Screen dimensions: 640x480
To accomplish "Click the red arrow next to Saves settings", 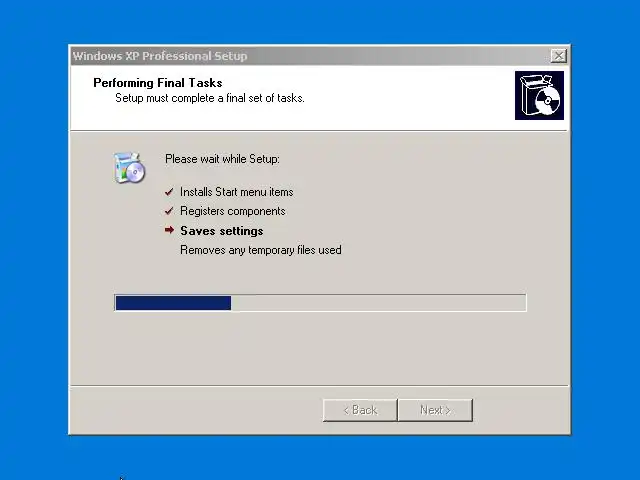I will point(169,230).
